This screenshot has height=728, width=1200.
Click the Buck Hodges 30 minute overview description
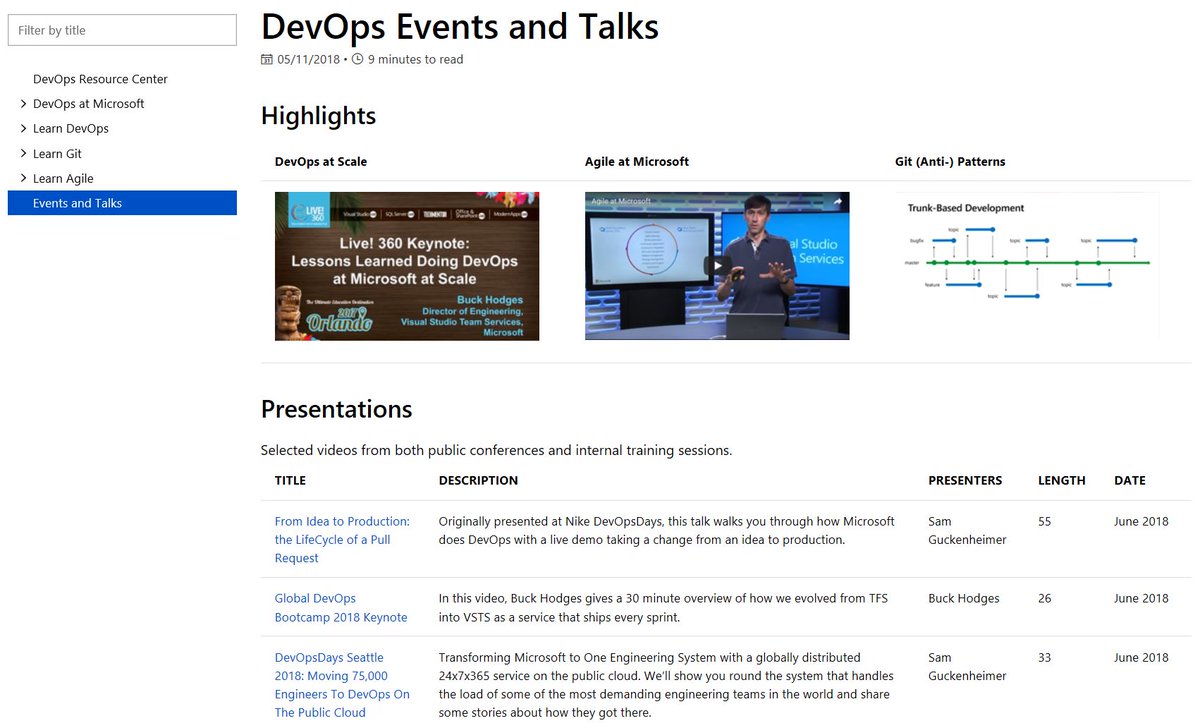(x=663, y=608)
